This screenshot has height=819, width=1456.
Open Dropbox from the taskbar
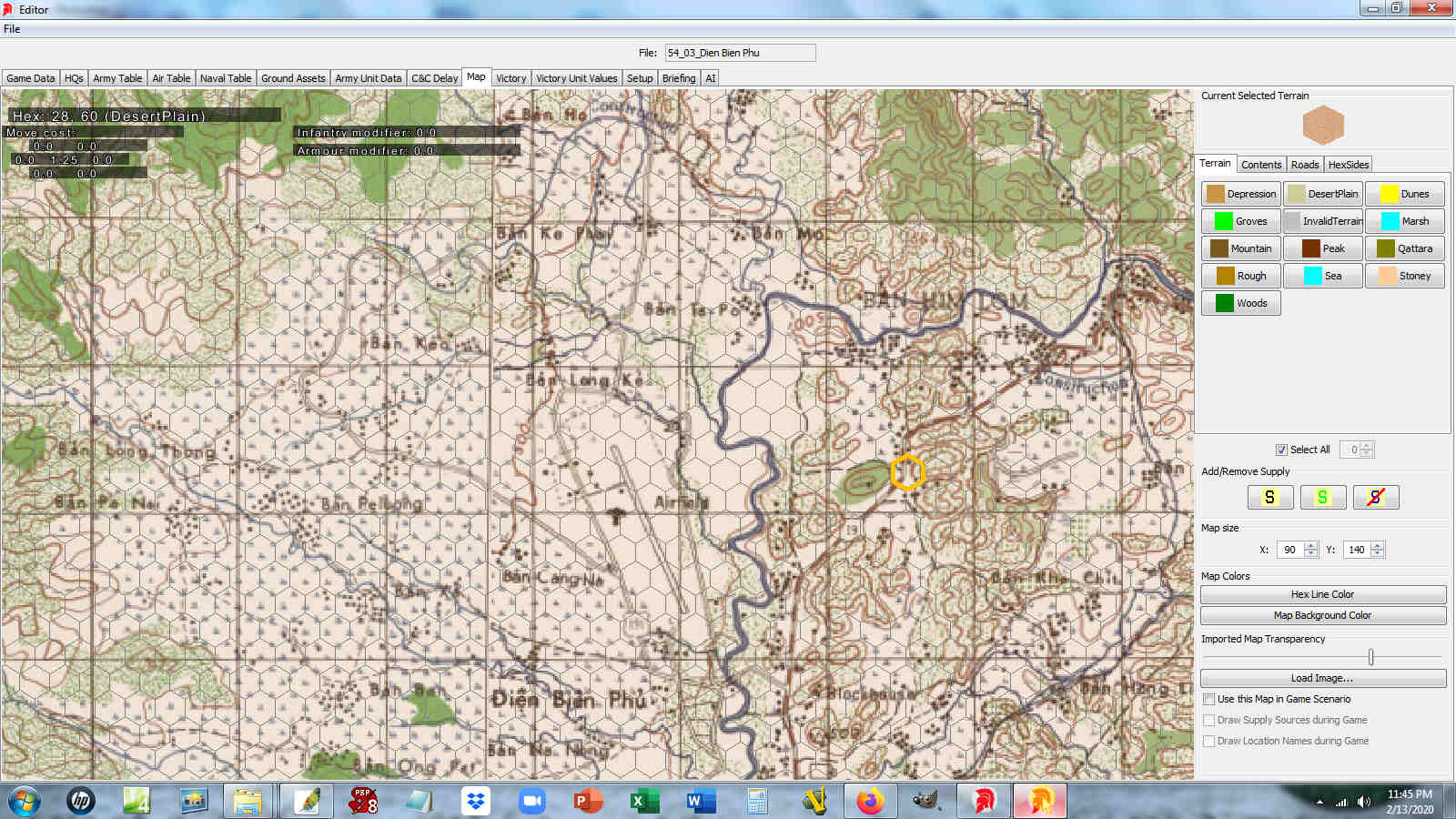[475, 801]
